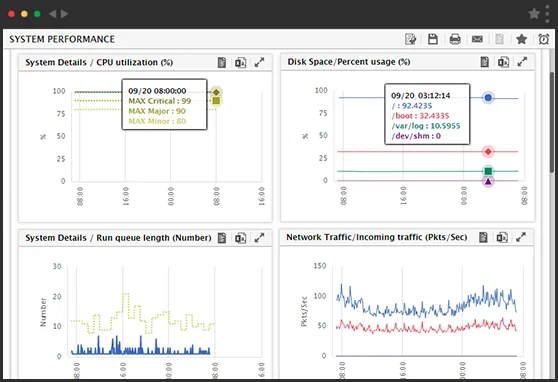Click '/boot : 32.4335' tooltip value

[420, 116]
